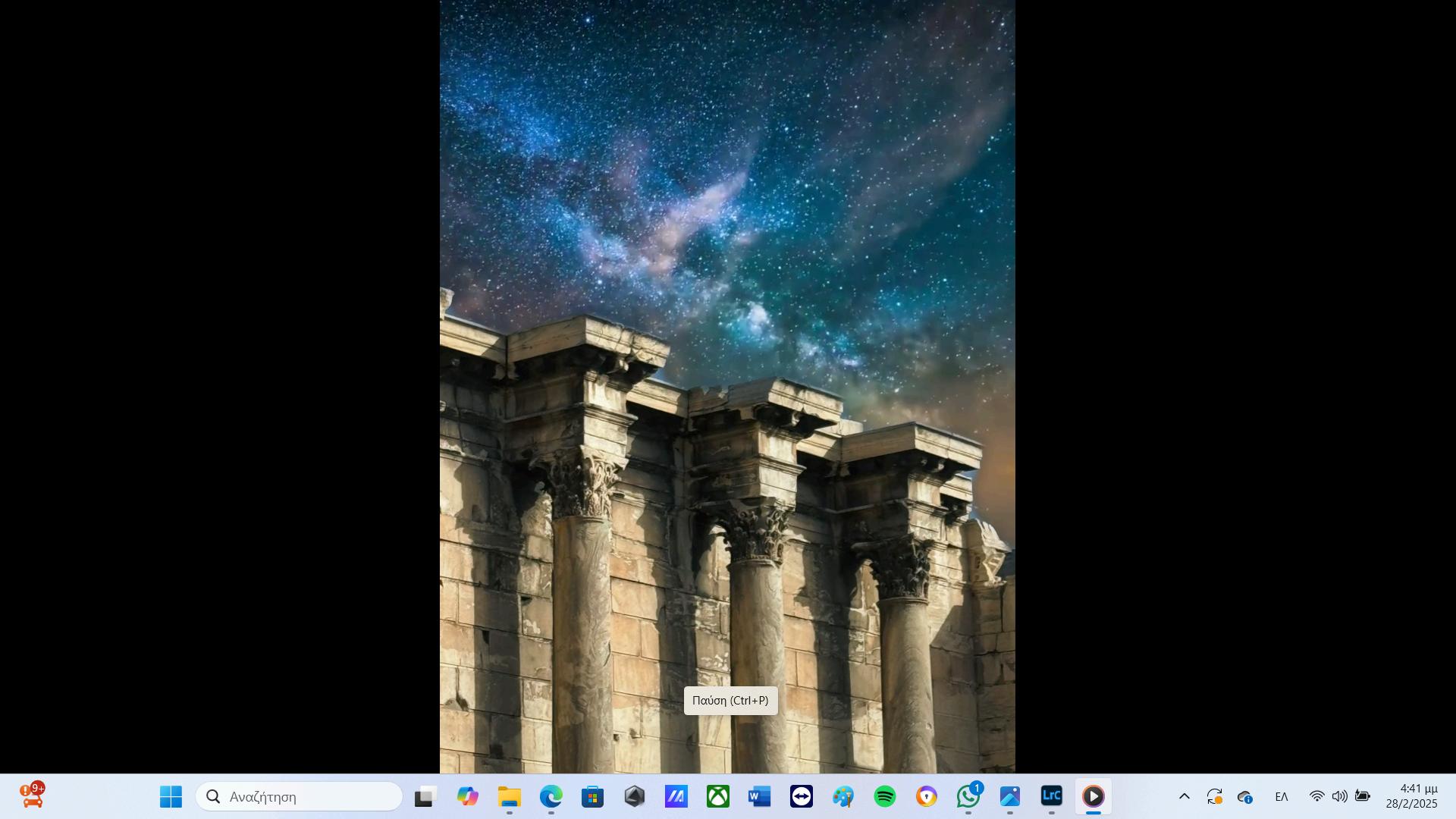The width and height of the screenshot is (1456, 819).
Task: Click the active media player taskbar icon
Action: coord(1093,796)
